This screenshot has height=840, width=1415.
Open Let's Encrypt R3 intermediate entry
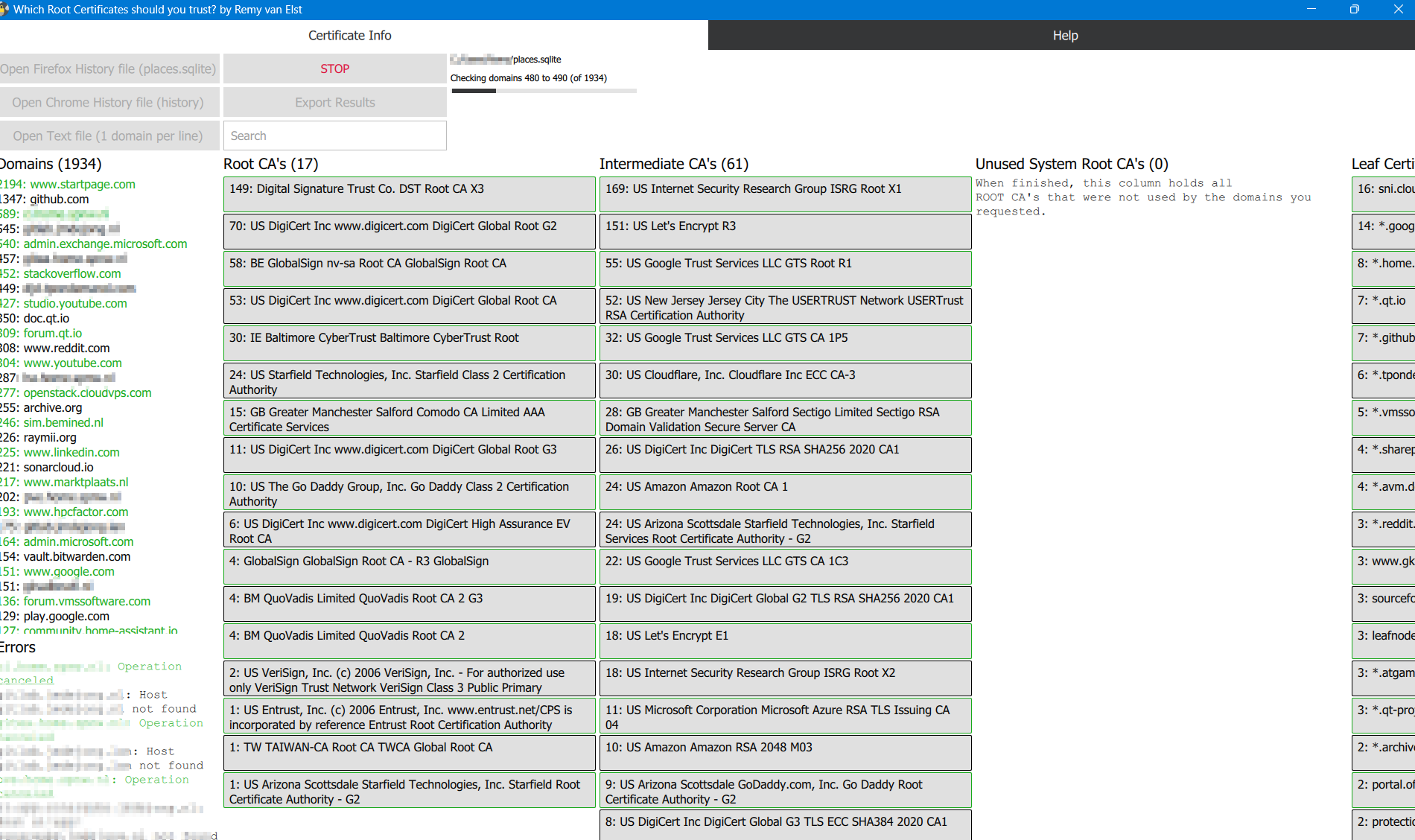(x=785, y=231)
